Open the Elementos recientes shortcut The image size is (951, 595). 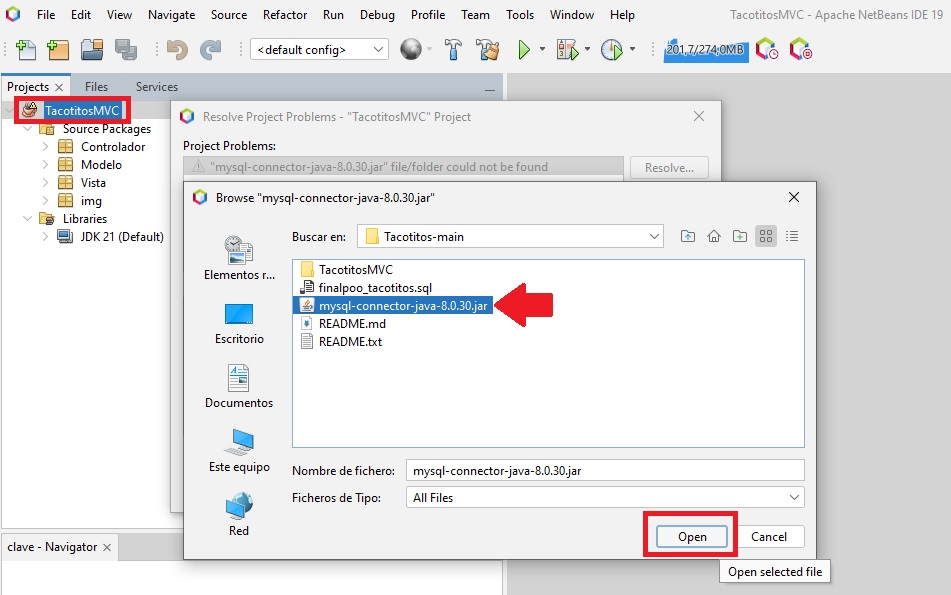(239, 258)
